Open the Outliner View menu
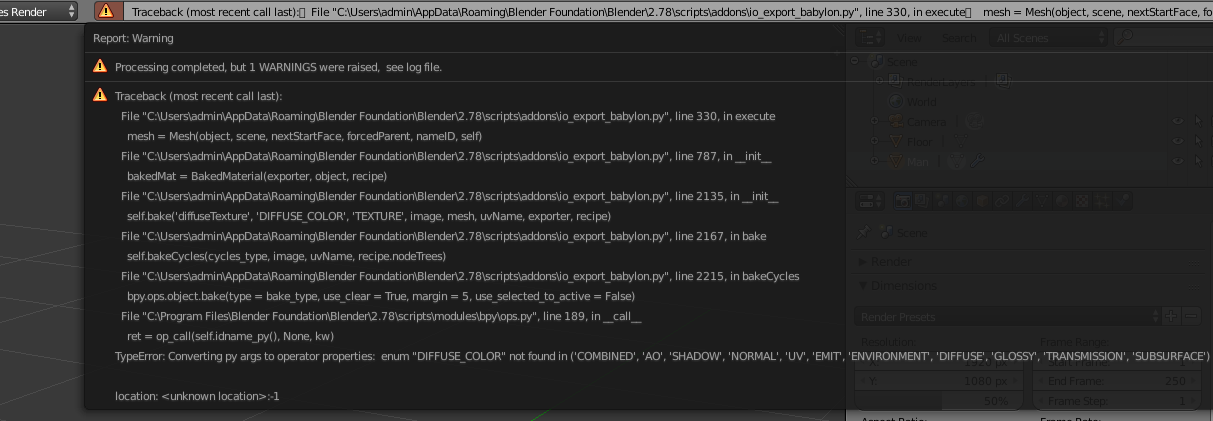The height and width of the screenshot is (421, 1213). (x=910, y=38)
